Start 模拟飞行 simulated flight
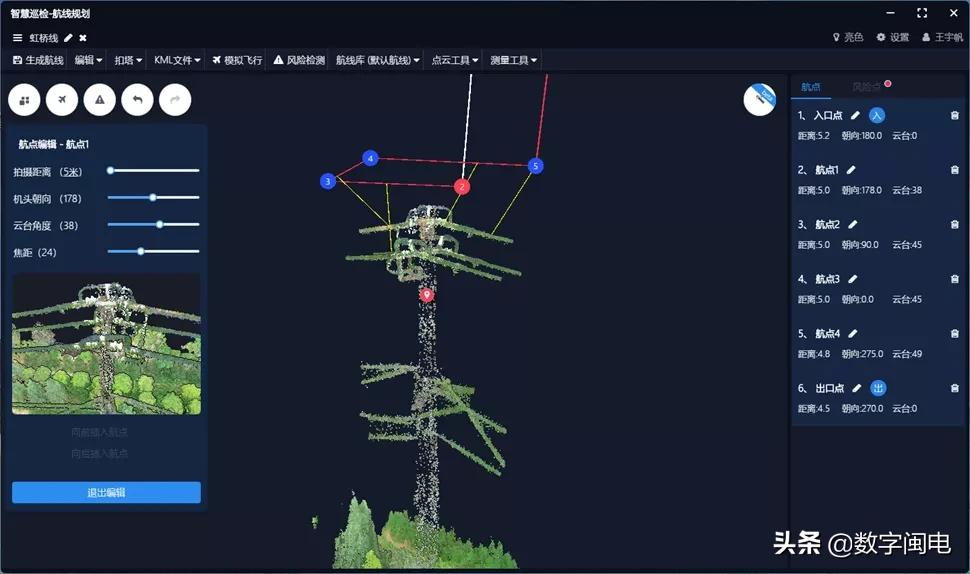Image resolution: width=970 pixels, height=574 pixels. [237, 60]
